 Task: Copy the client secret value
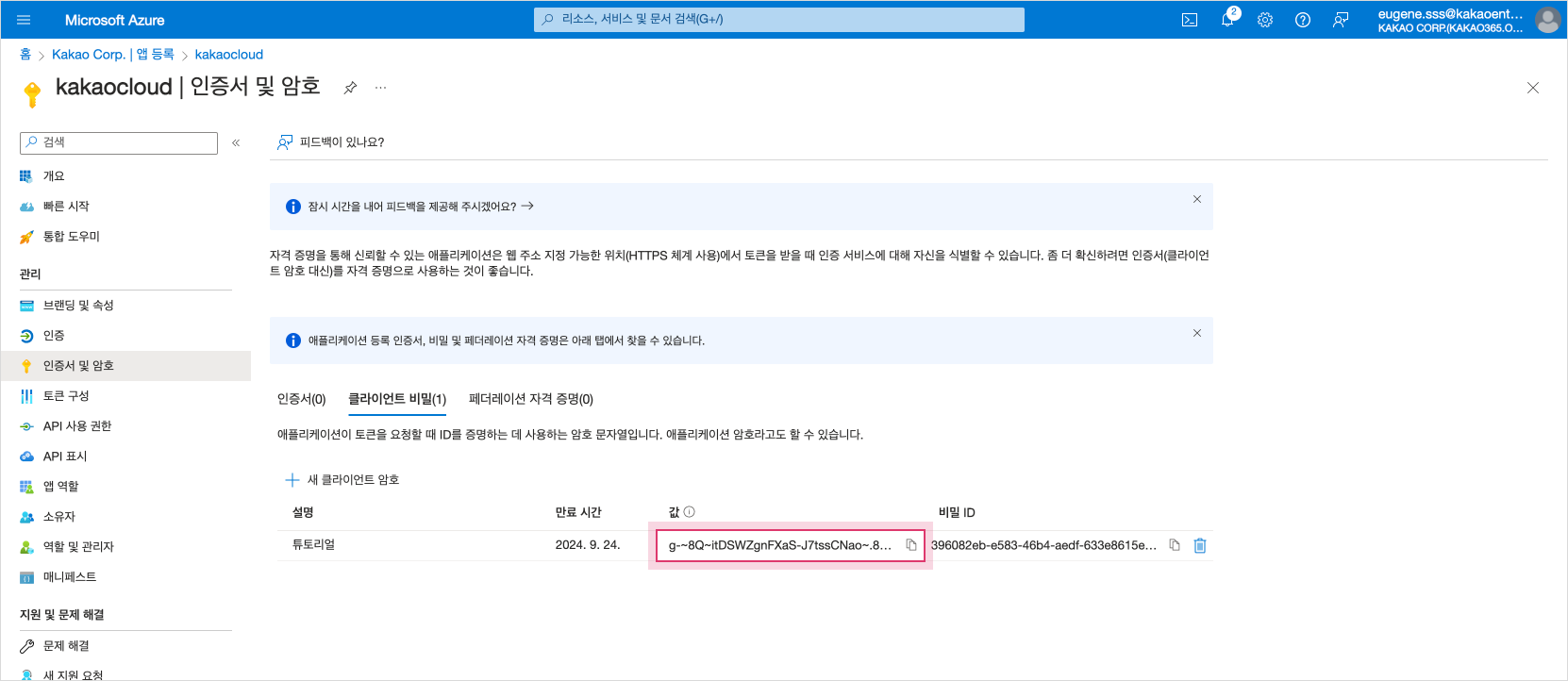coord(911,545)
